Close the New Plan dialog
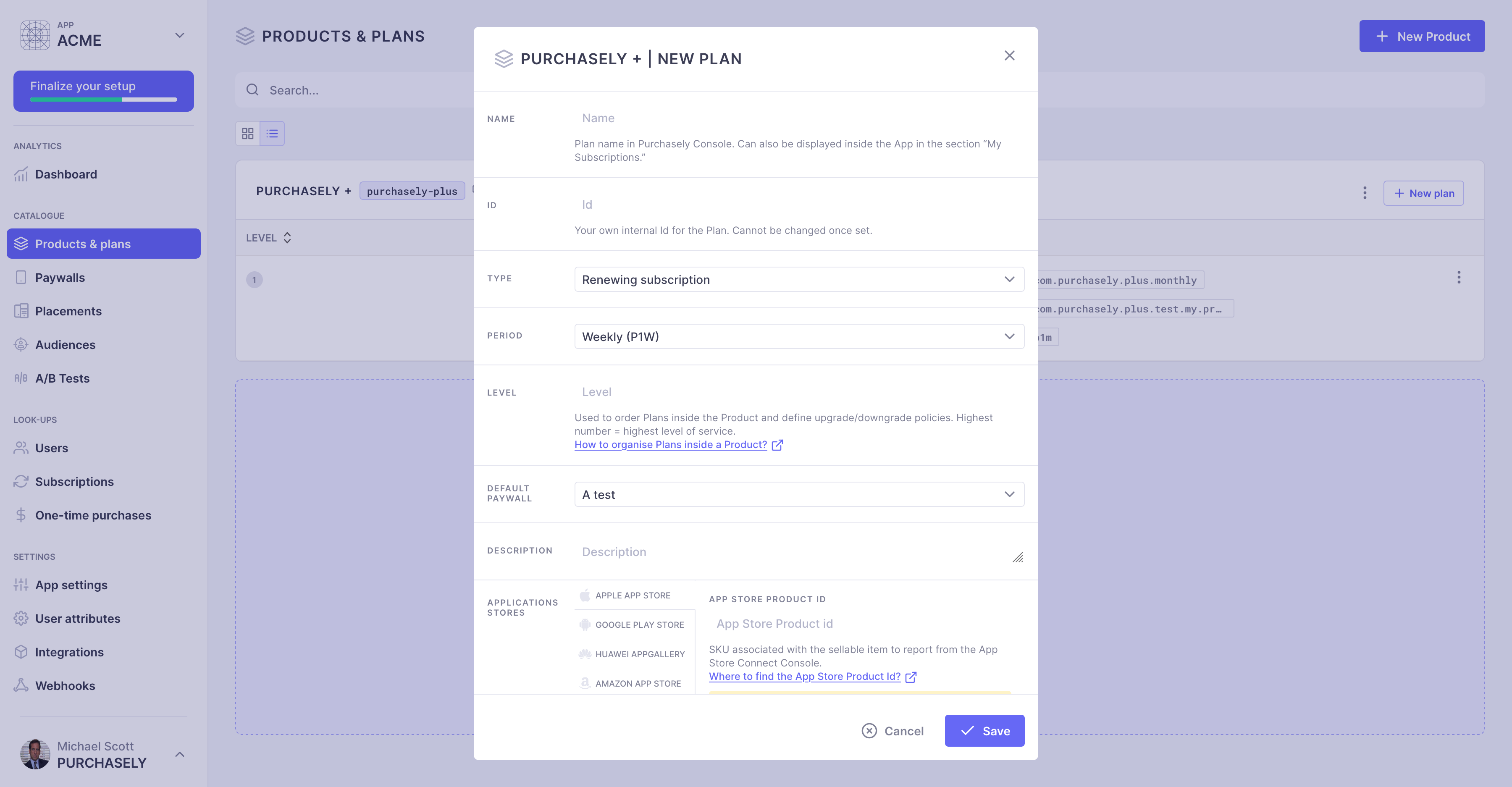The height and width of the screenshot is (787, 1512). tap(1009, 56)
